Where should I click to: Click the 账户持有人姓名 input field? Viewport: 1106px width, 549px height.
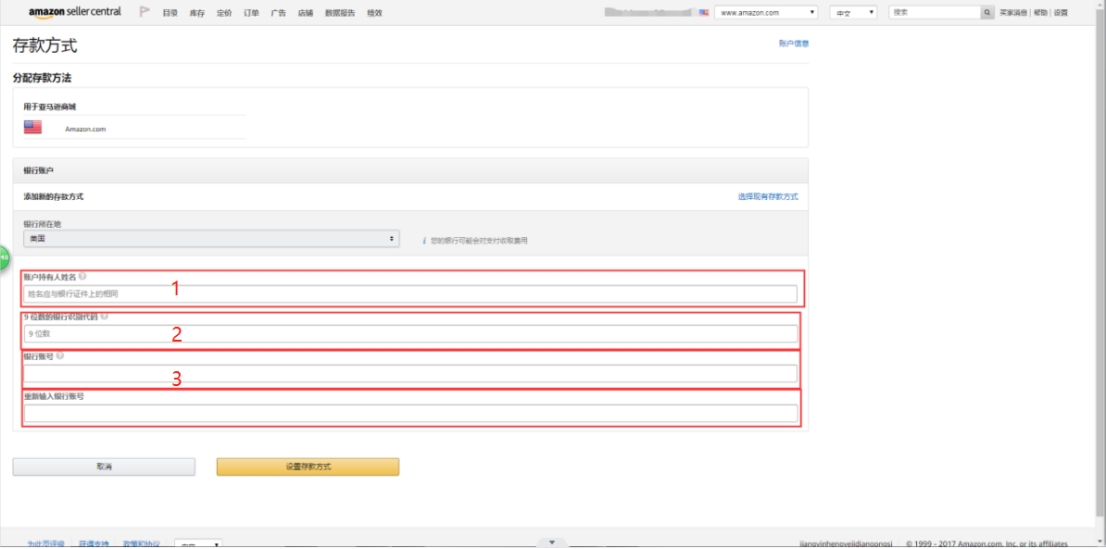coord(410,294)
